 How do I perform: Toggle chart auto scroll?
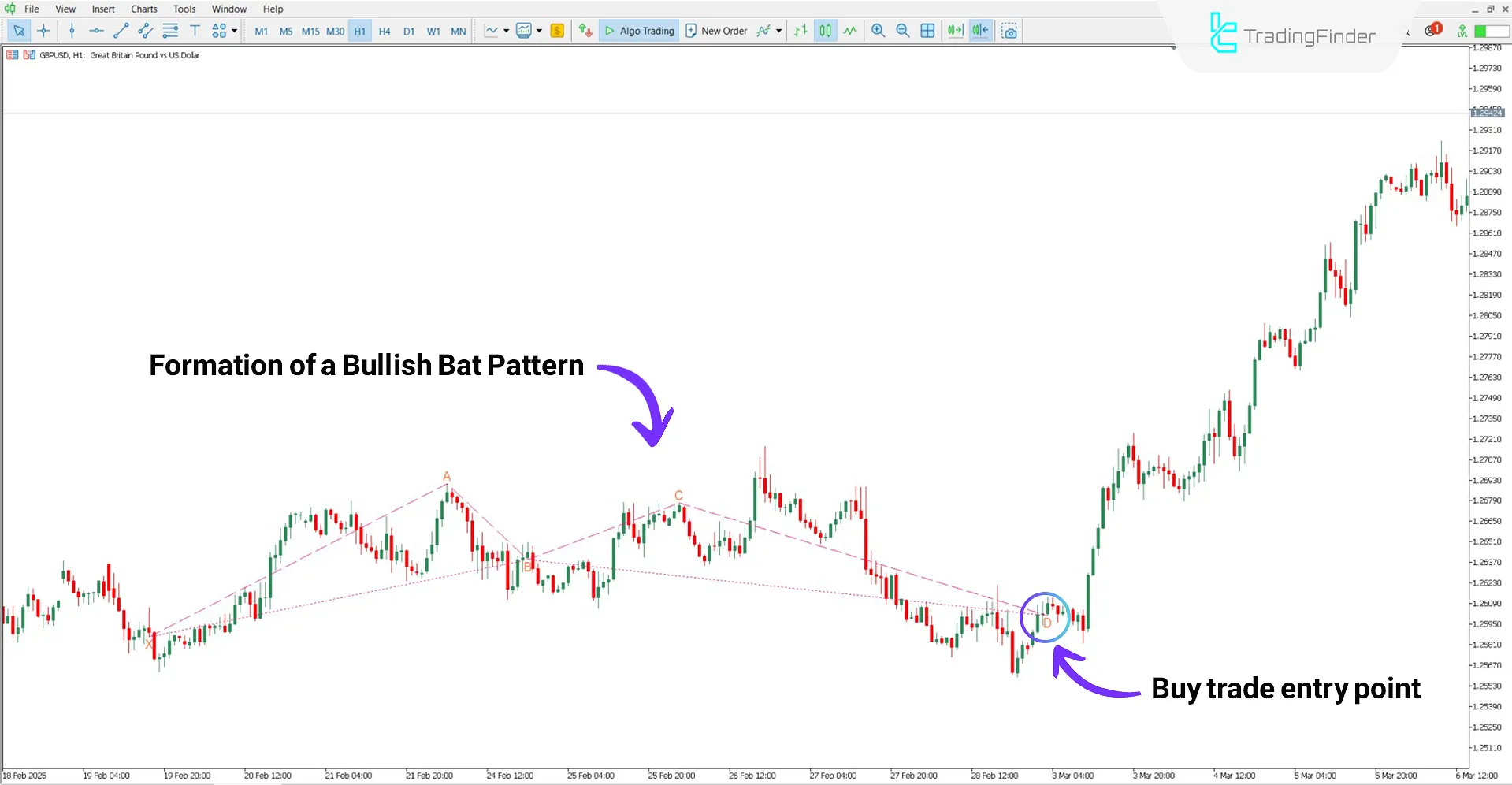[955, 31]
